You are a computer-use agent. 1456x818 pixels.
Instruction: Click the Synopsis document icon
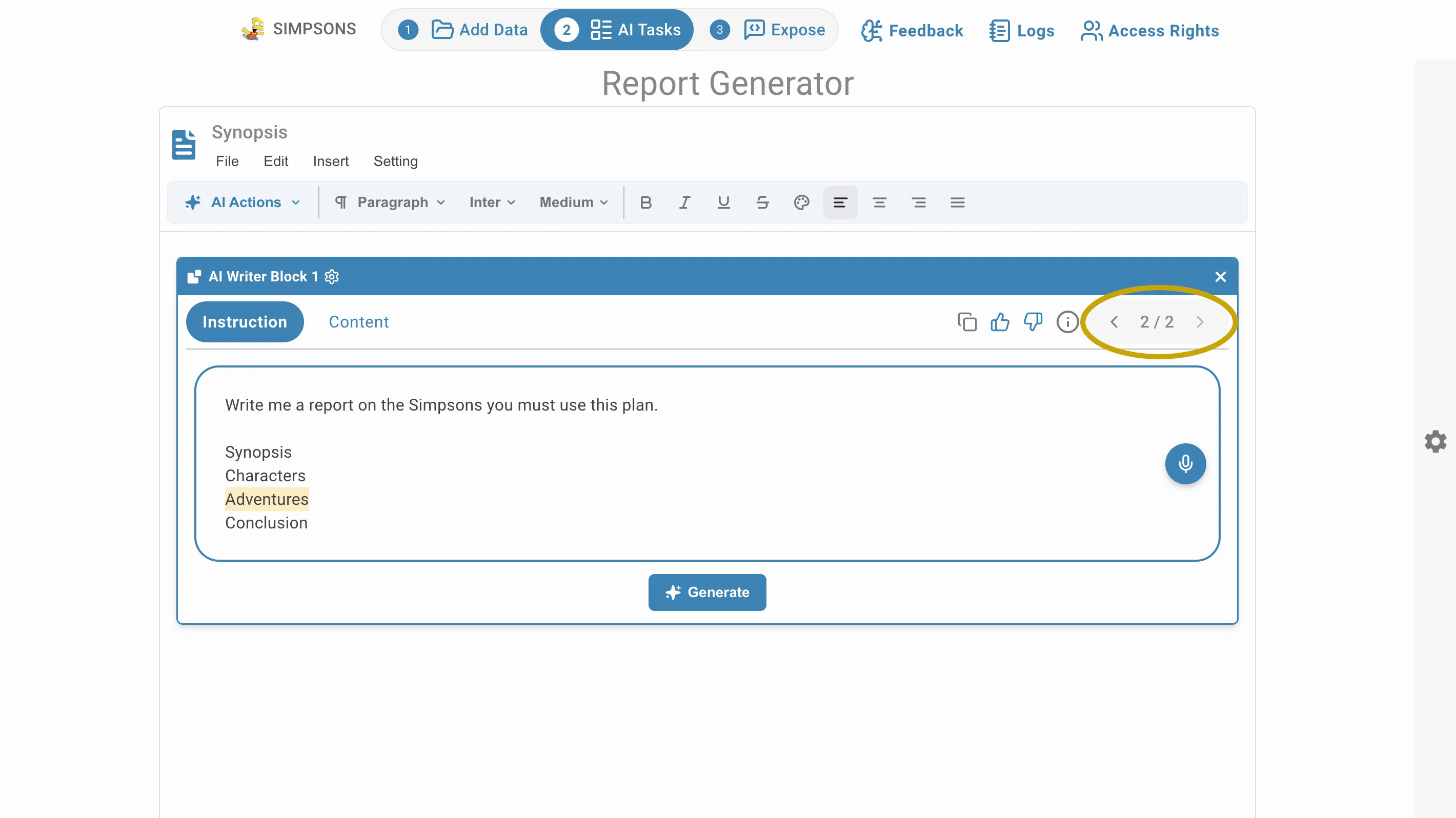(184, 145)
